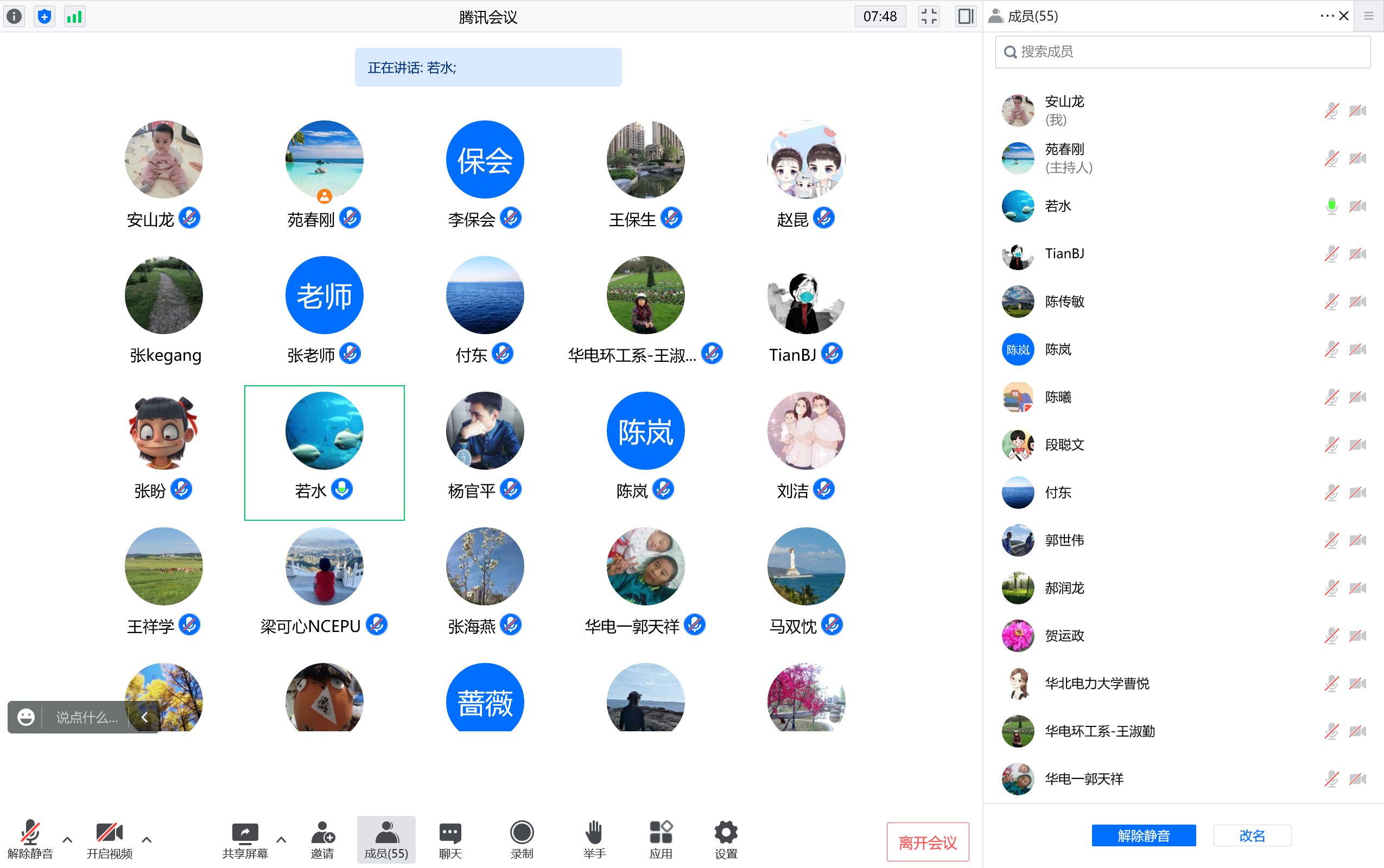Check the network signal bars icon
This screenshot has width=1384, height=868.
75,16
